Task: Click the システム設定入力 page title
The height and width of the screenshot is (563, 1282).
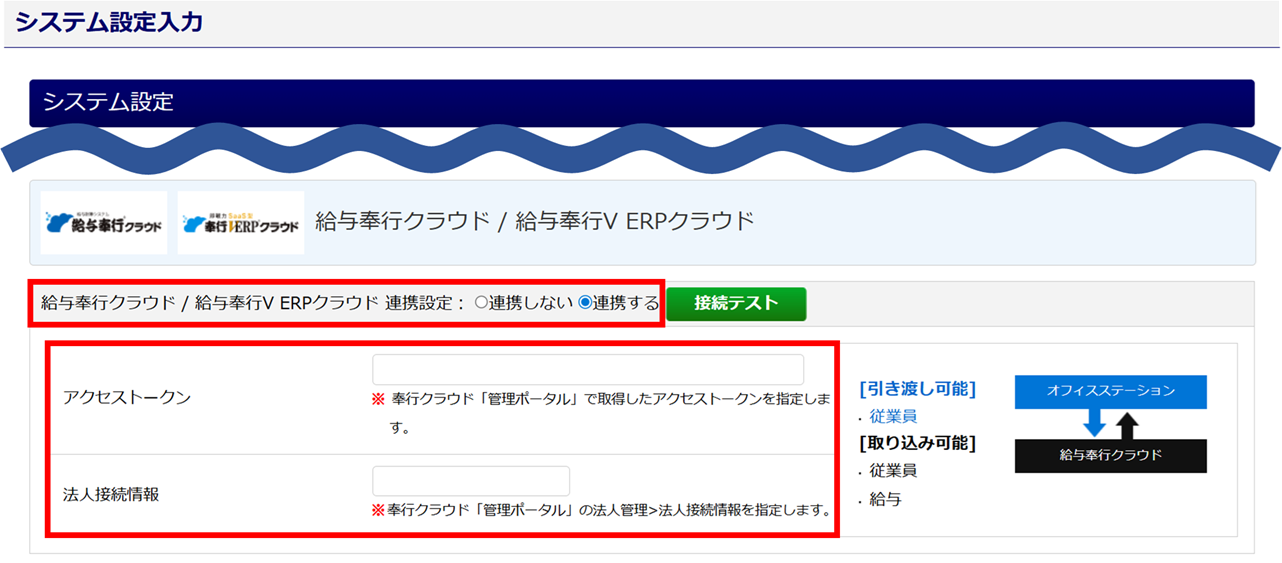Action: click(x=110, y=21)
